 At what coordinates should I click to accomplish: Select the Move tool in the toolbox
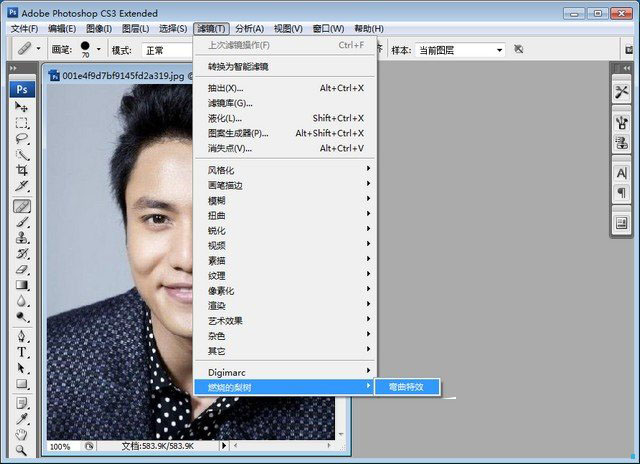click(22, 108)
